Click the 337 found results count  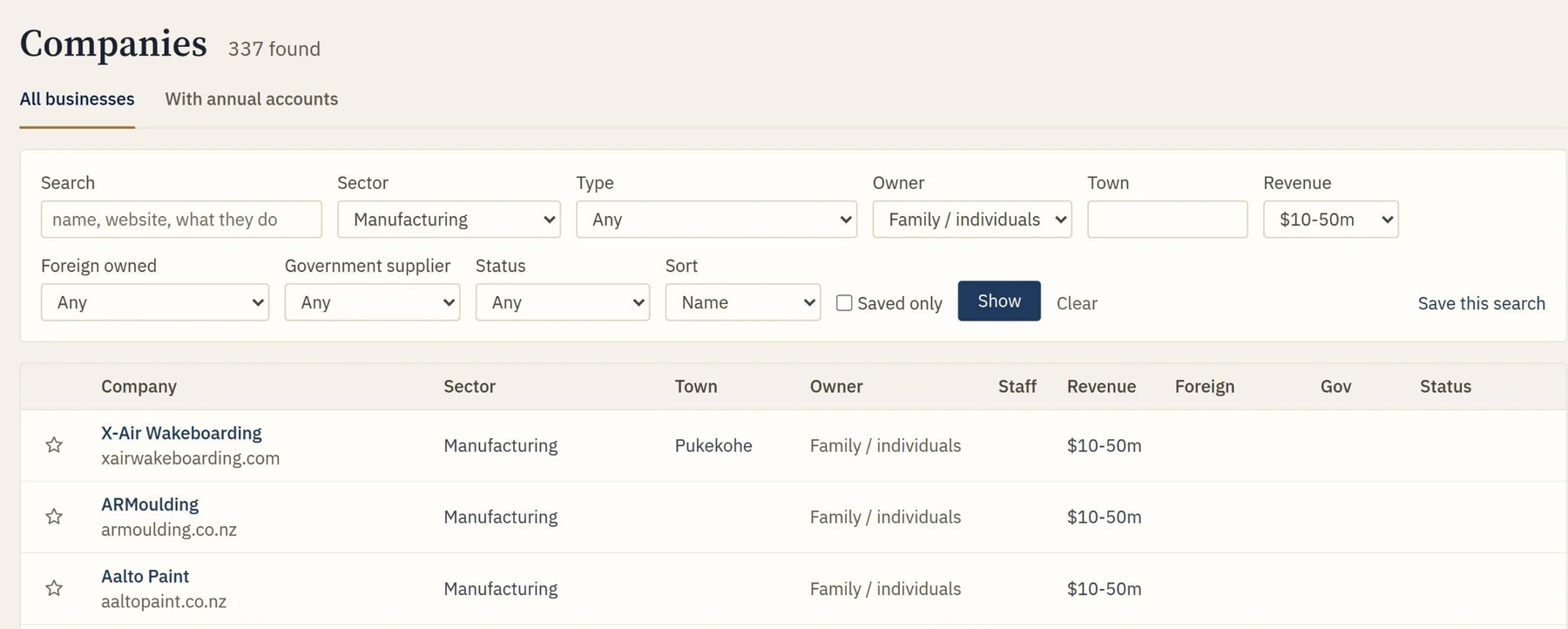[x=274, y=49]
